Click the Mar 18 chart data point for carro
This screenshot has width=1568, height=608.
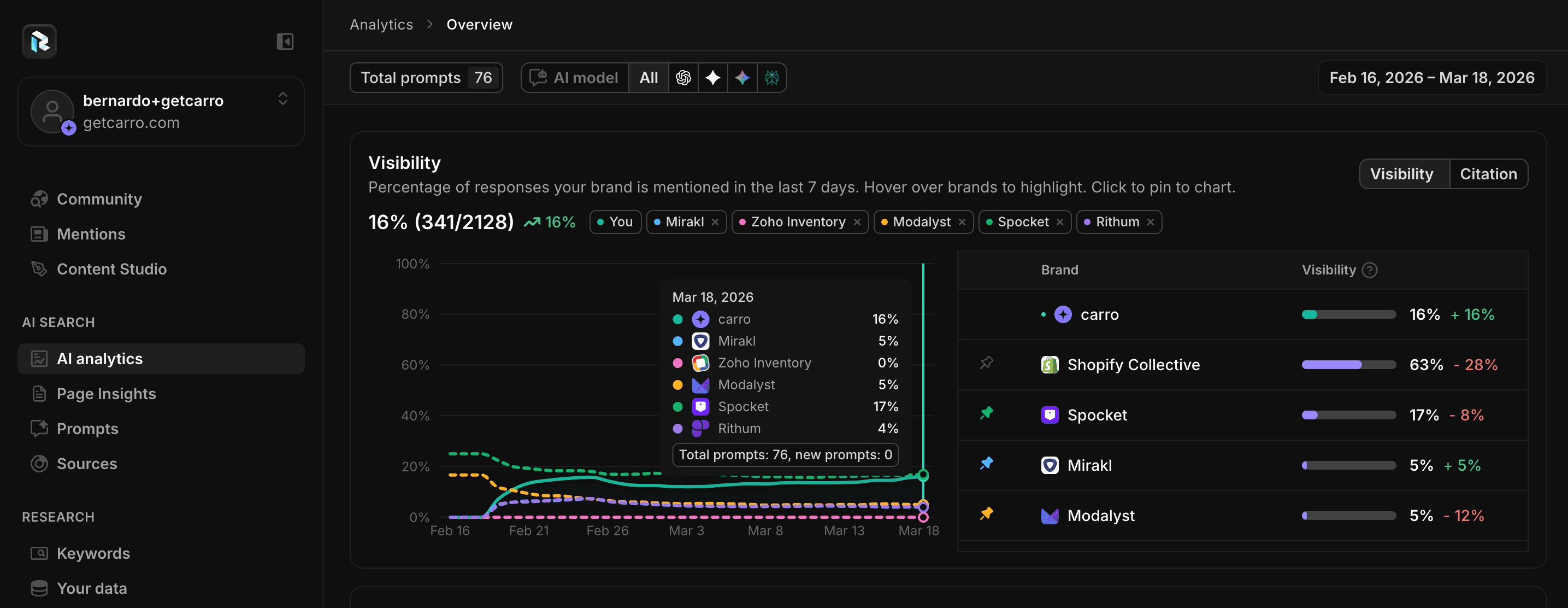point(923,475)
